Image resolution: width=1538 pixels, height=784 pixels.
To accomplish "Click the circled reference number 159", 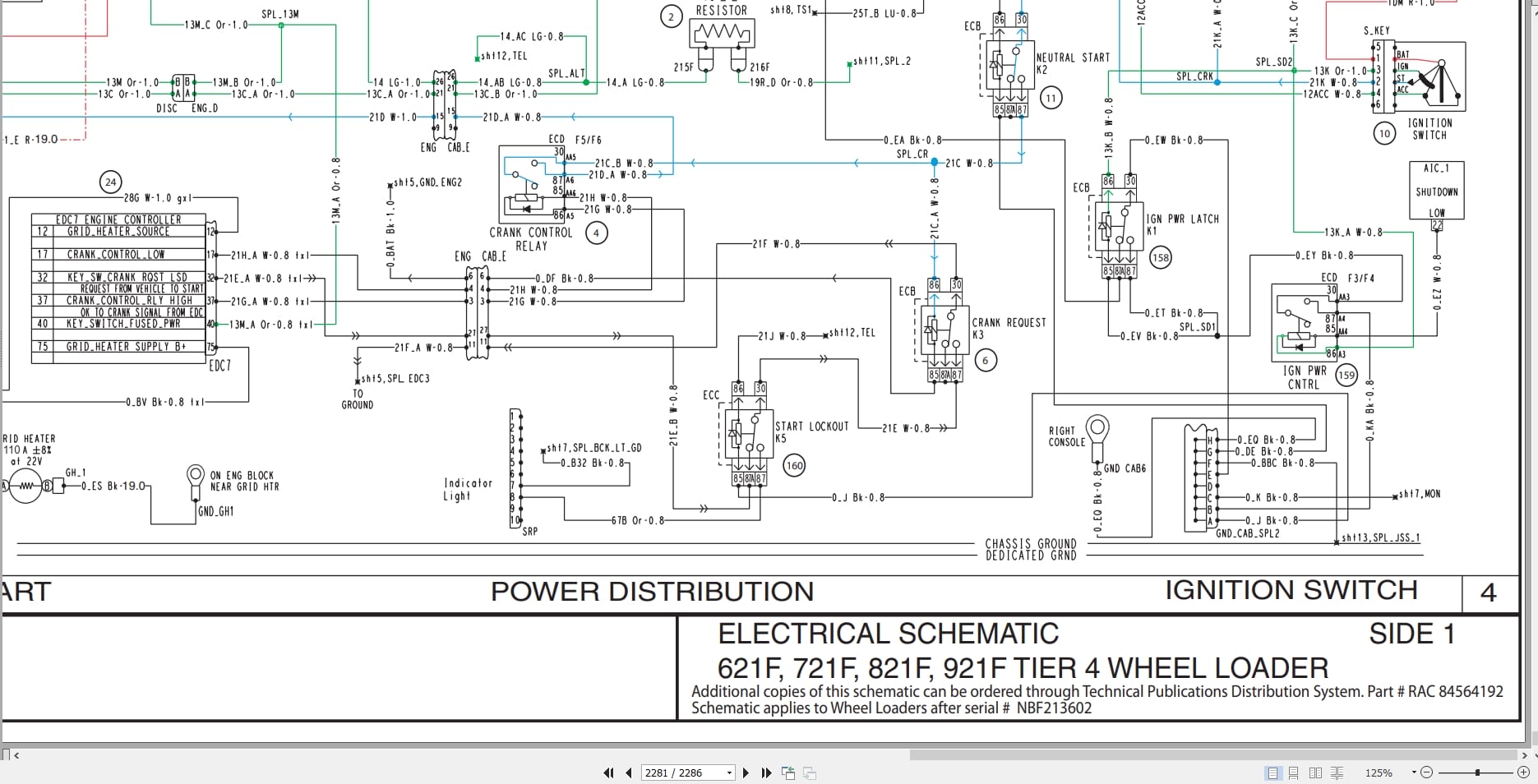I will [x=1346, y=376].
